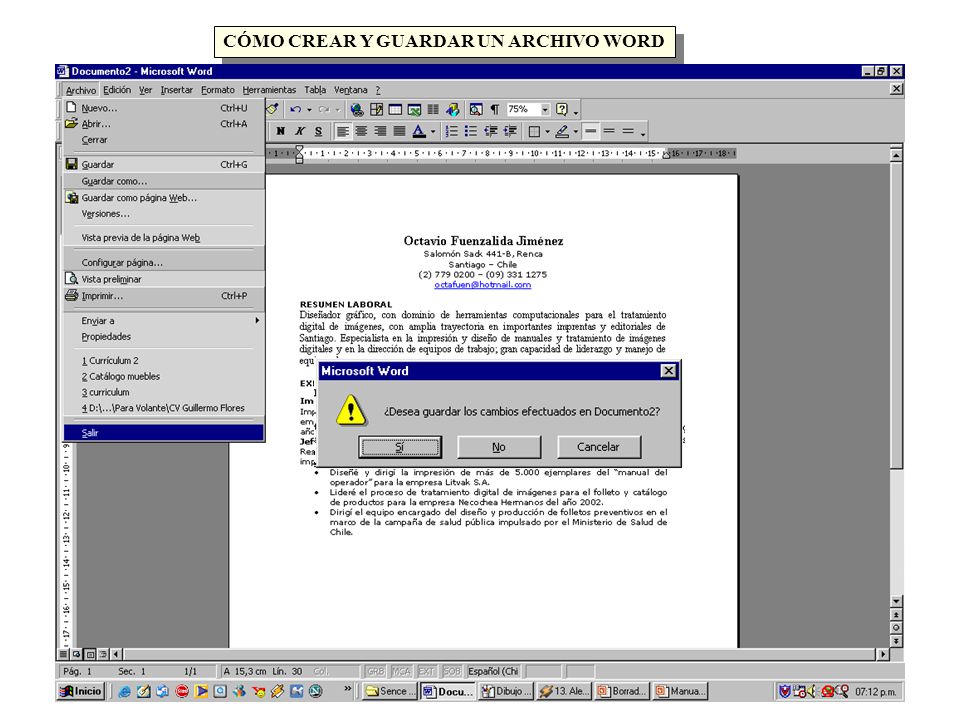Choose Guardar como... from Archivo menu
The image size is (960, 720).
click(x=164, y=181)
